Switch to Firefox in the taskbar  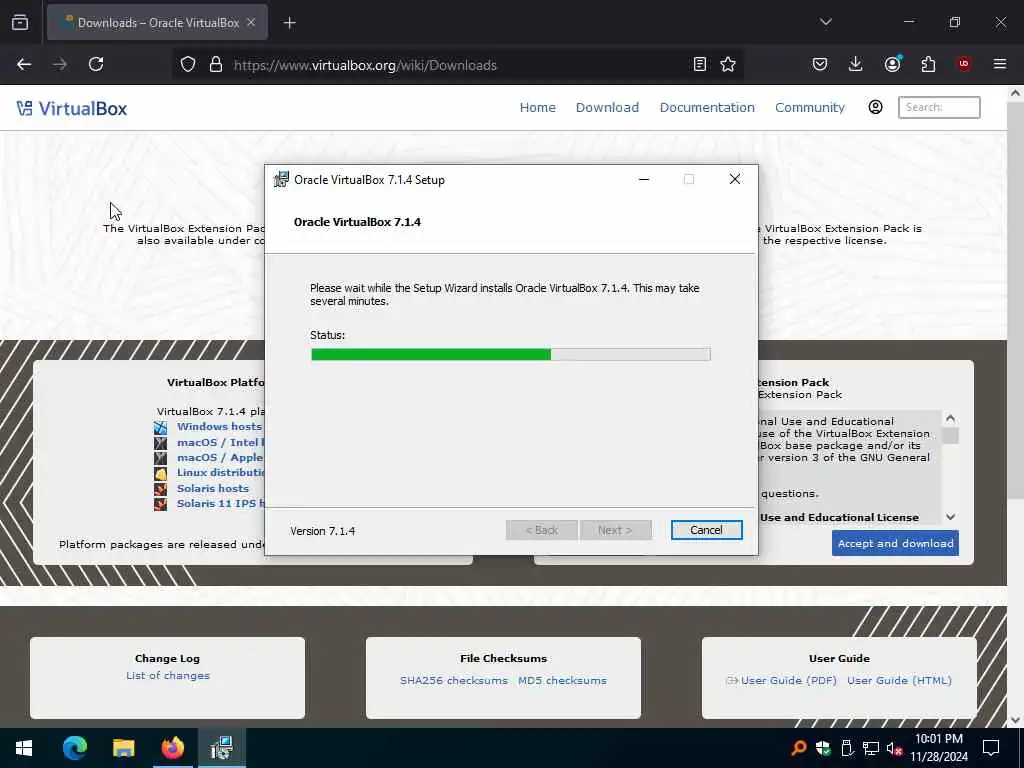point(172,748)
